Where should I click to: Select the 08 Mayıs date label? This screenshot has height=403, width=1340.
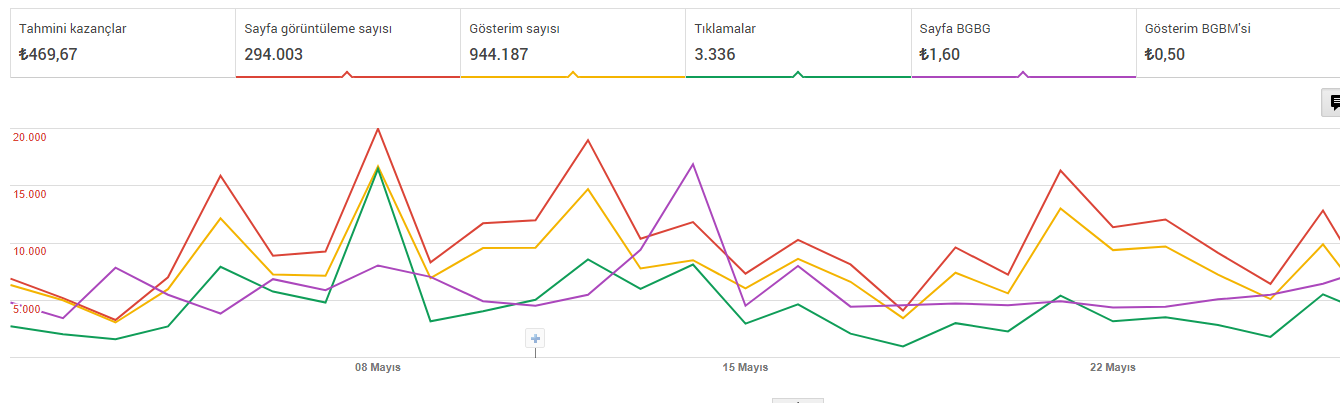(377, 368)
